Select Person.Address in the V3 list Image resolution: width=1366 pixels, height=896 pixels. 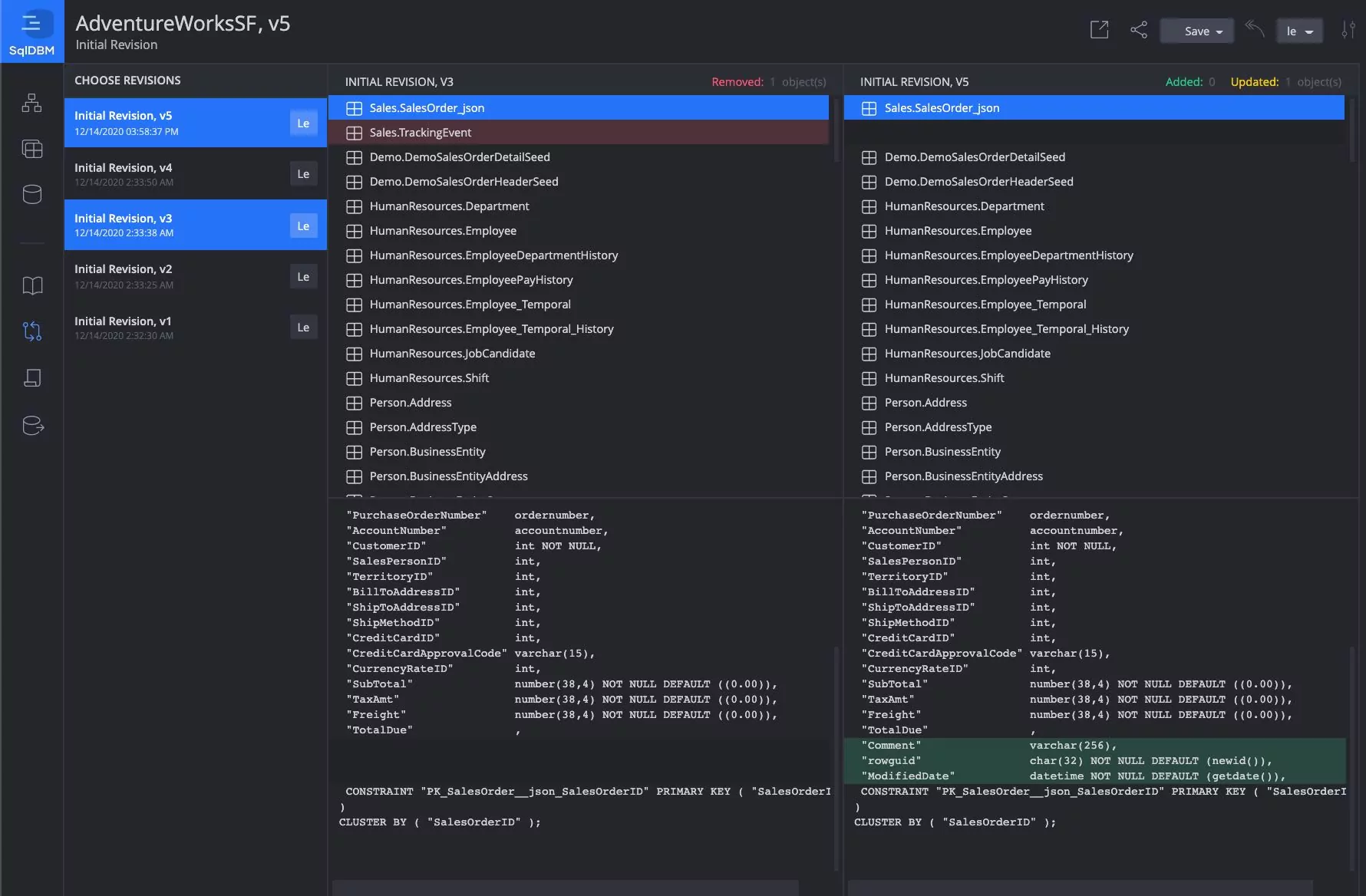pos(411,403)
